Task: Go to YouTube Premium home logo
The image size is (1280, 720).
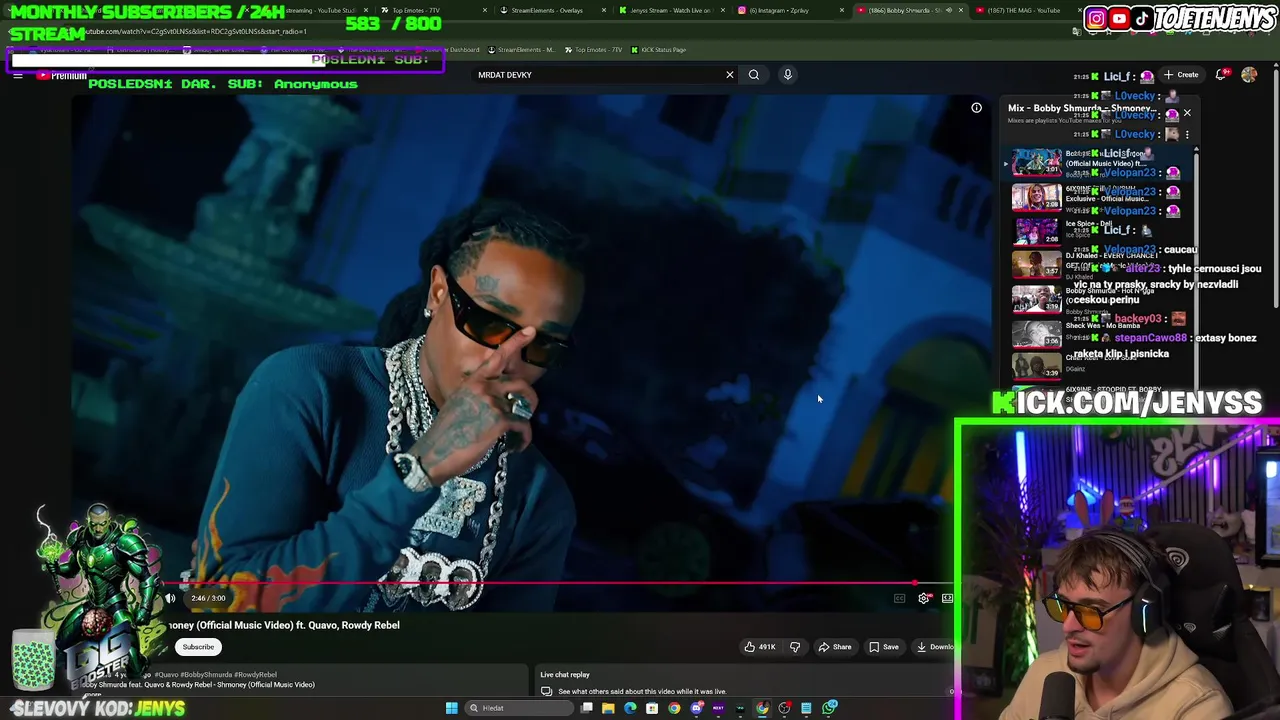Action: 62,75
